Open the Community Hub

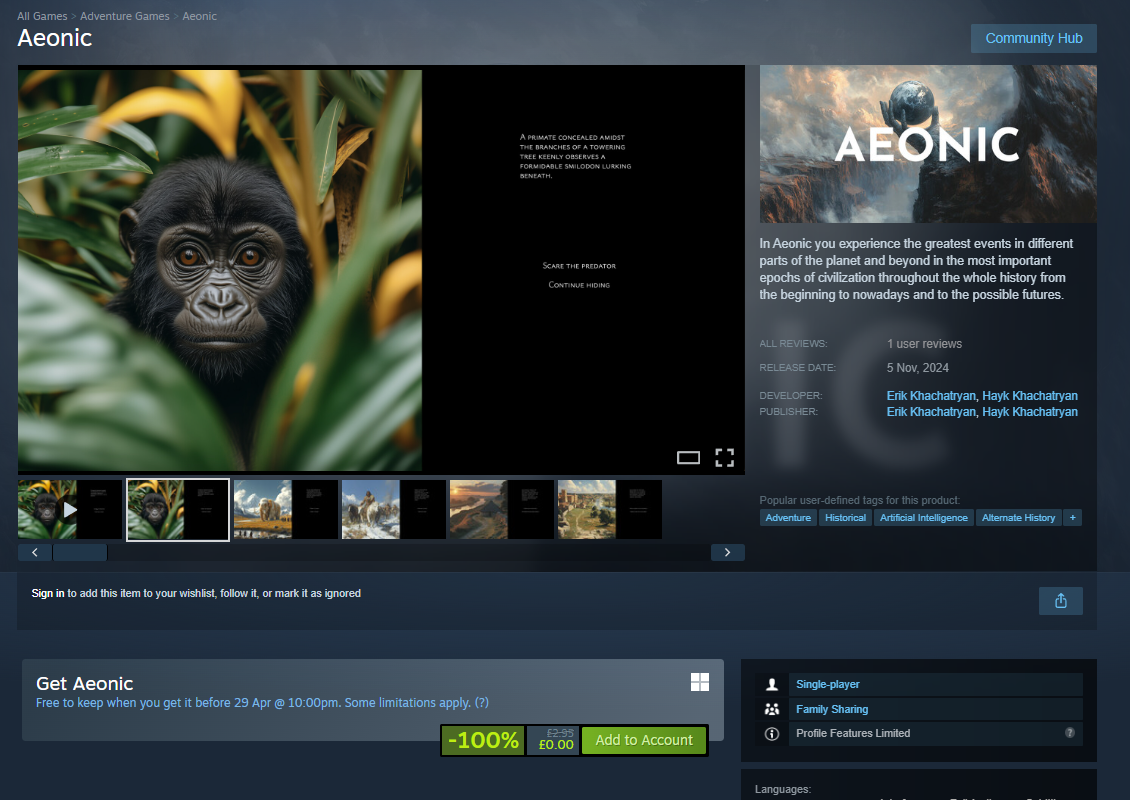point(1033,38)
